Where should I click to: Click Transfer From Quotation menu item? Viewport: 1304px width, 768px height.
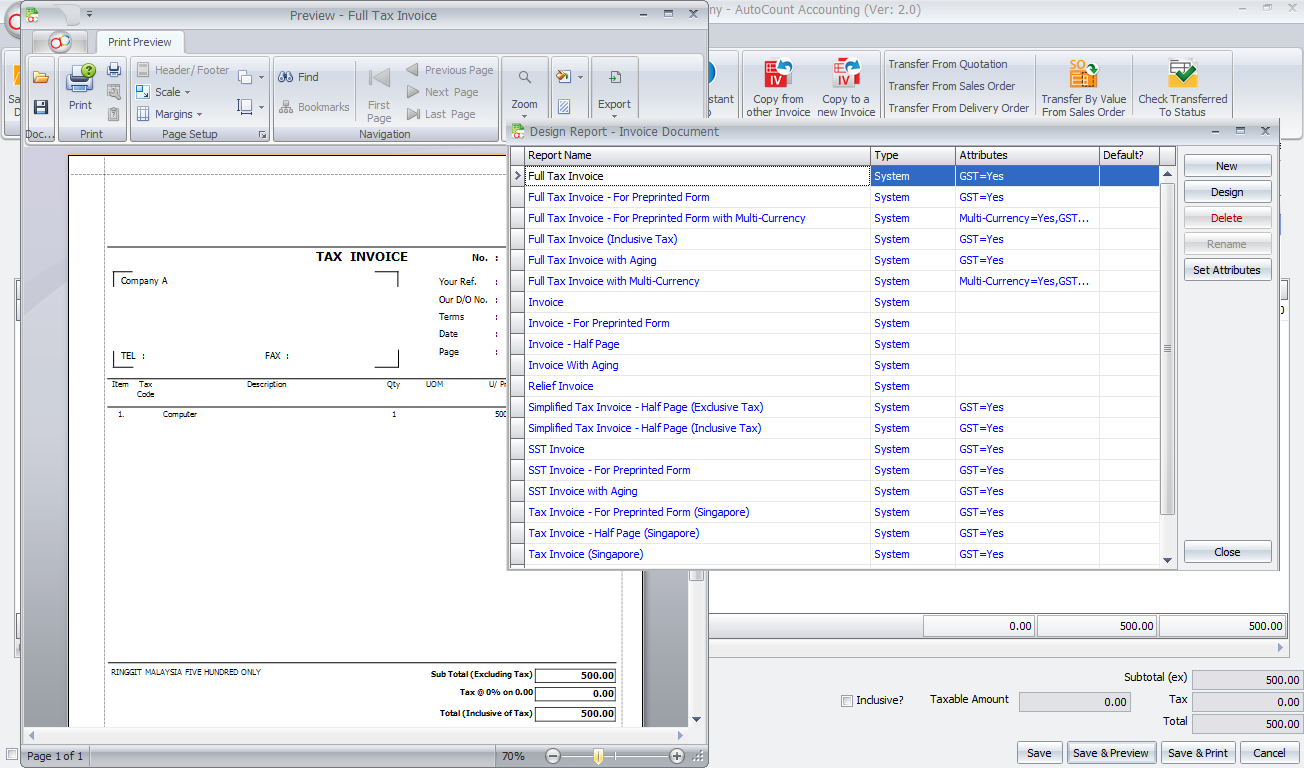[x=948, y=64]
